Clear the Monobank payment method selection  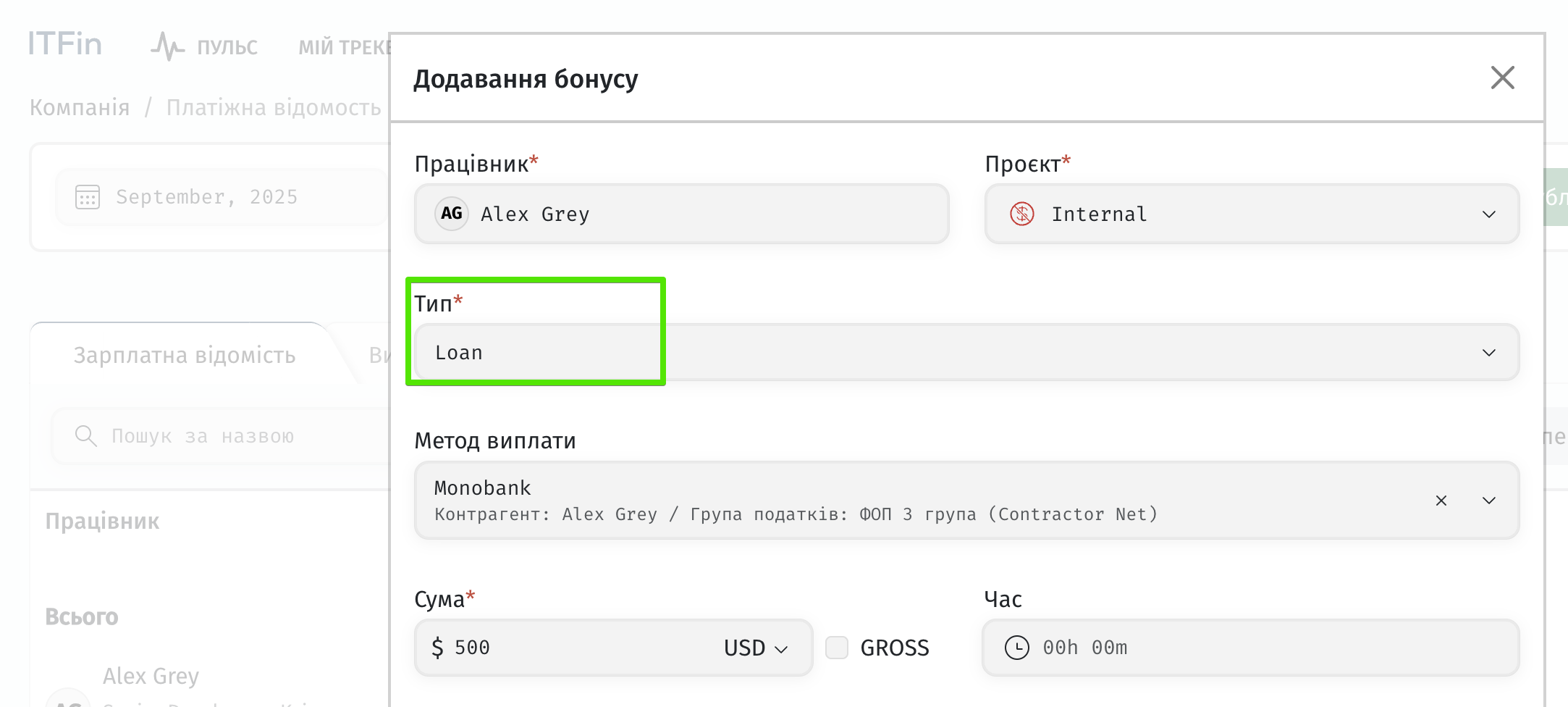1441,501
